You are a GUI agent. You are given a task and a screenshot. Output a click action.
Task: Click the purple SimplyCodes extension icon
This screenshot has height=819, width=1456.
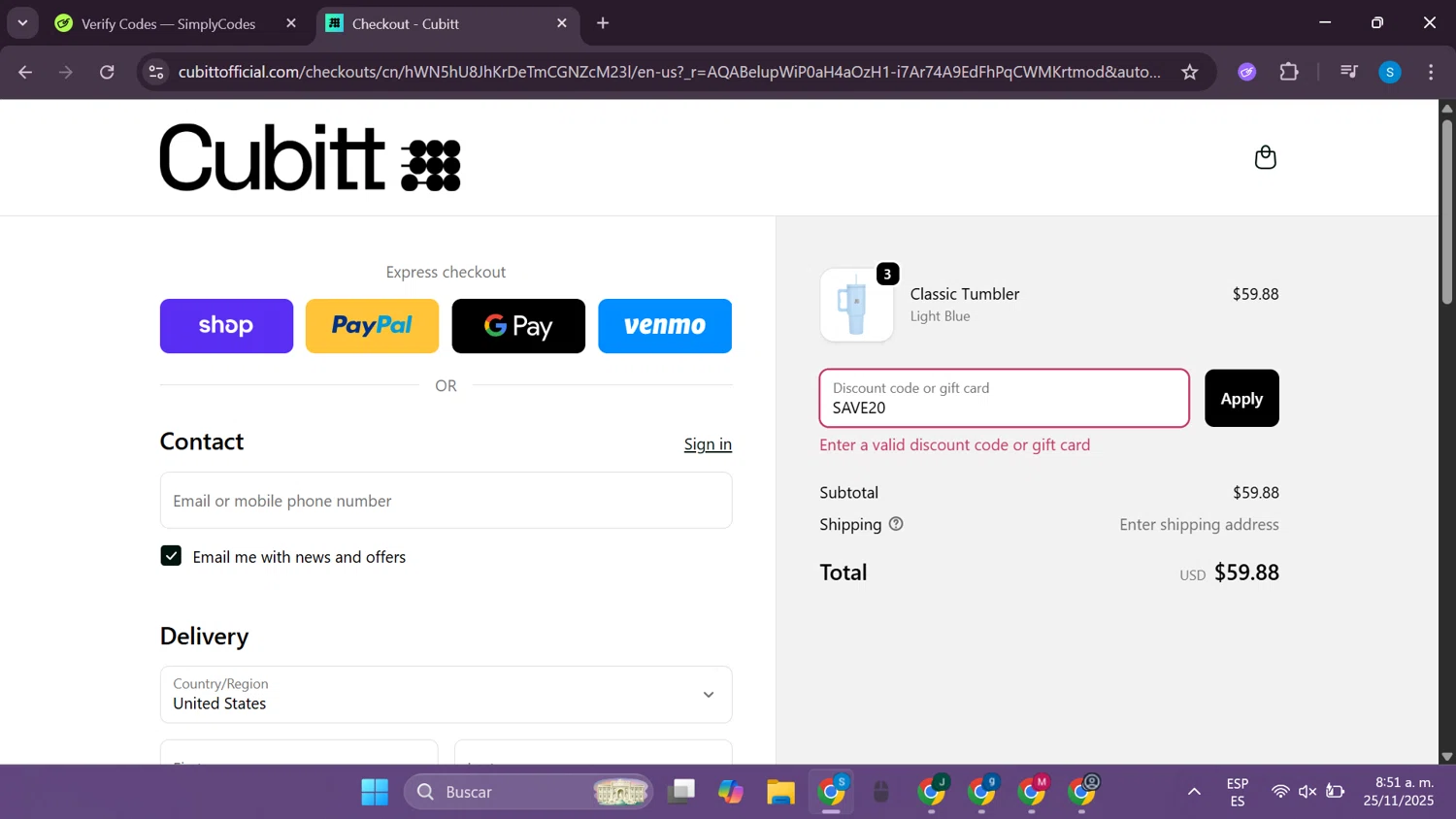1247,72
